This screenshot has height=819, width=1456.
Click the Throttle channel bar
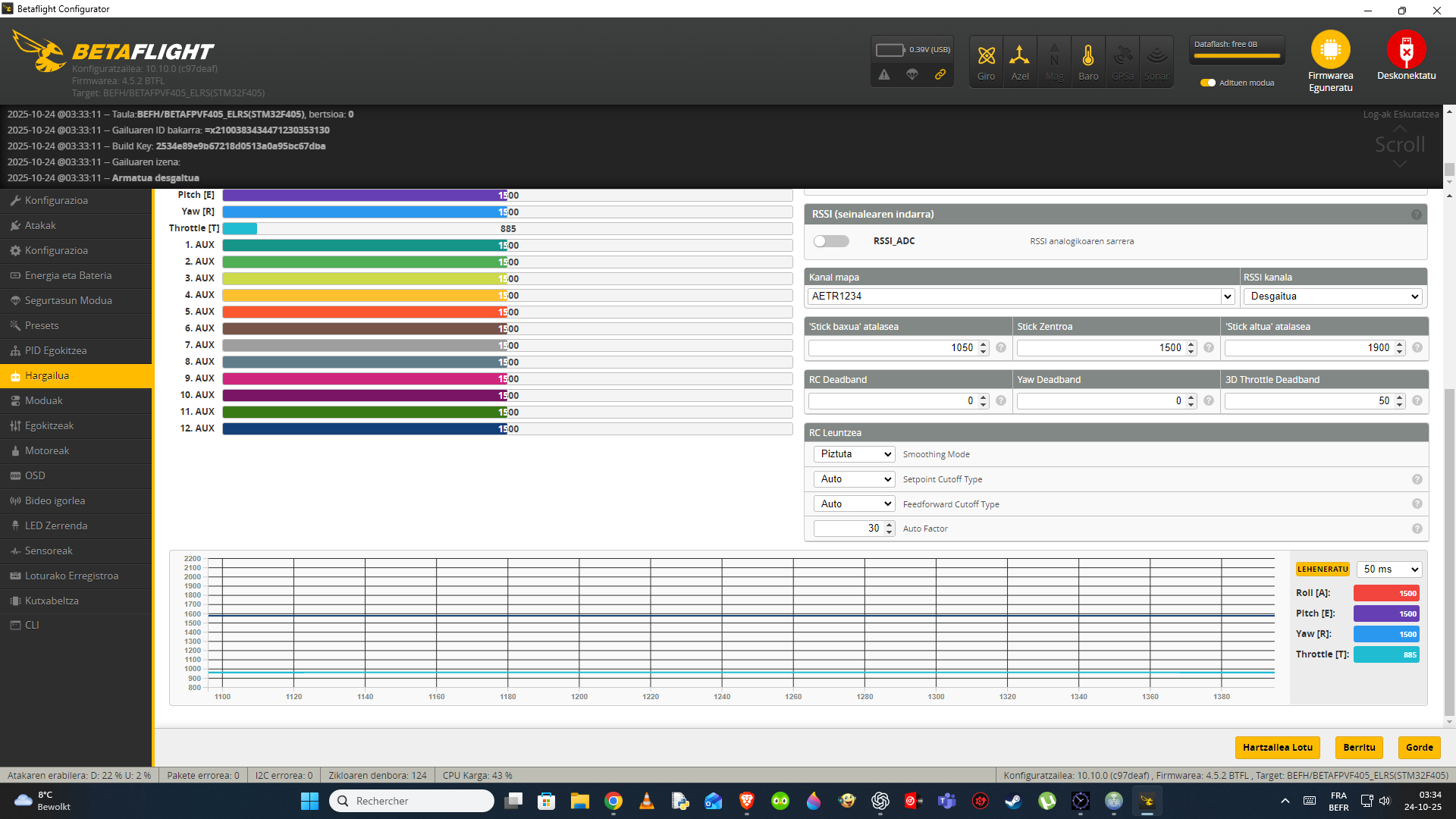coord(507,229)
